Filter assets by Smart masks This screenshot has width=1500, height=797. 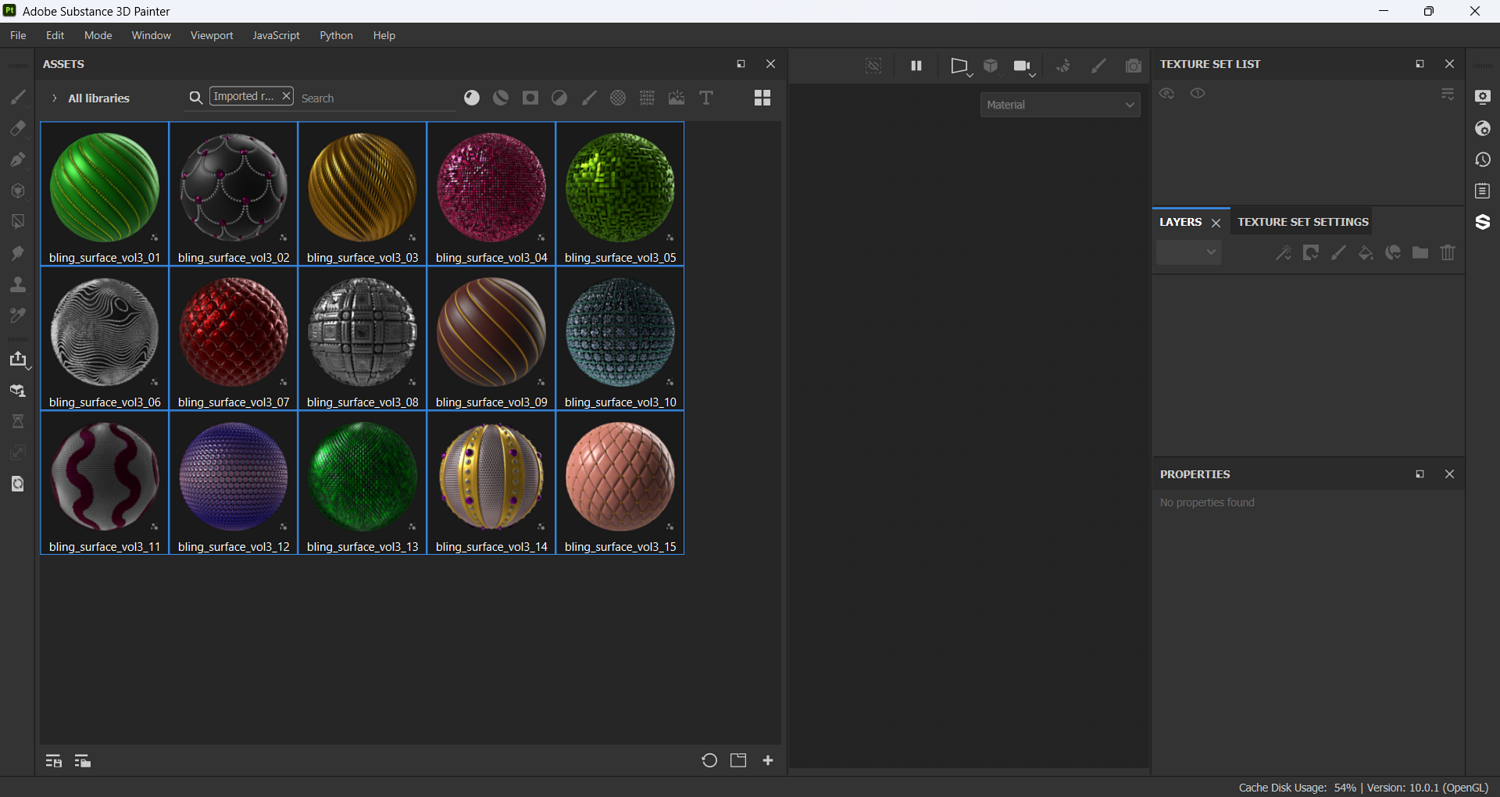coord(530,97)
